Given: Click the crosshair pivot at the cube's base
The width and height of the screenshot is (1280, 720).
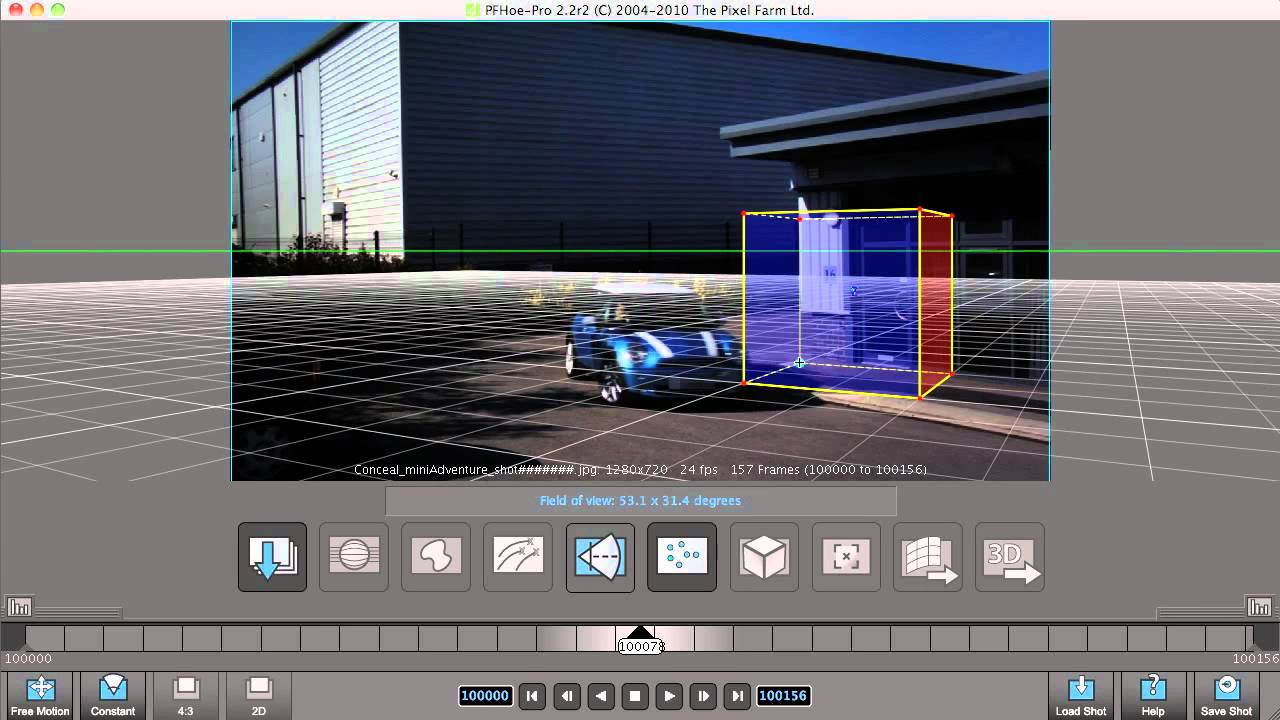Looking at the screenshot, I should pyautogui.click(x=799, y=362).
